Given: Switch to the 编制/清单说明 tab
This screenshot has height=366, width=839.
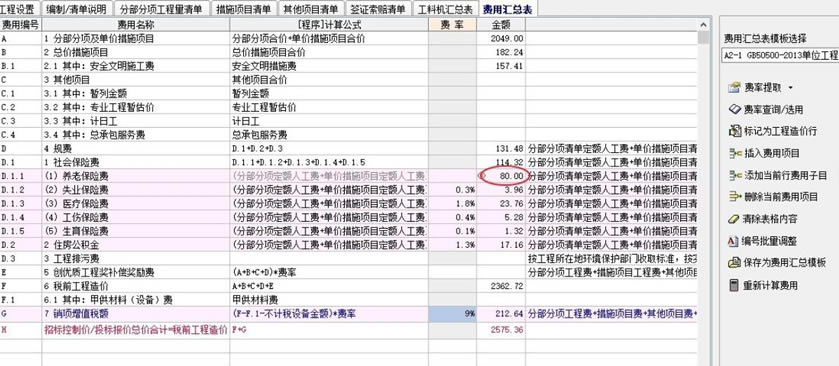Looking at the screenshot, I should [x=77, y=9].
